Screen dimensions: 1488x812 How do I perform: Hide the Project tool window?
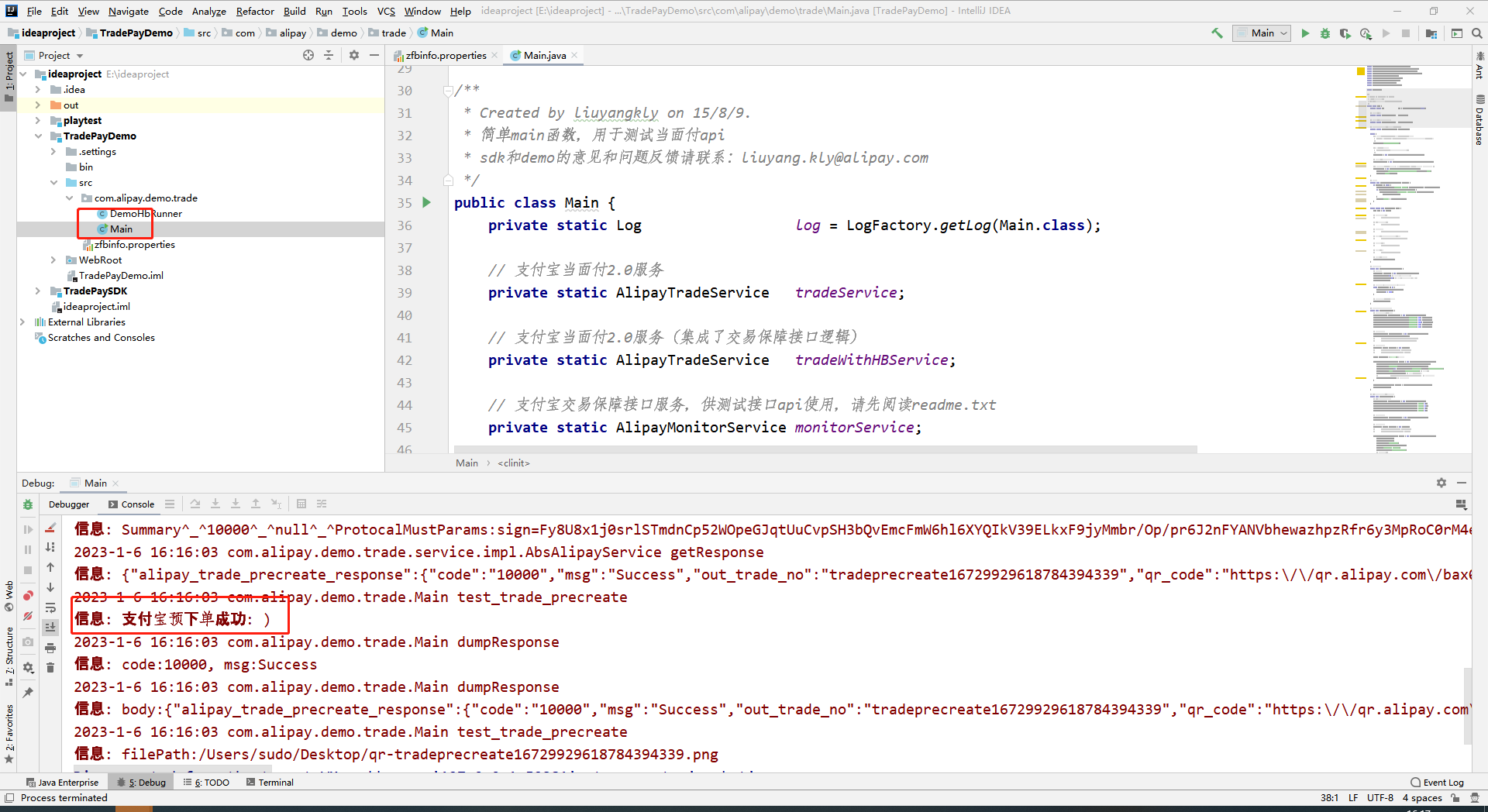point(374,55)
